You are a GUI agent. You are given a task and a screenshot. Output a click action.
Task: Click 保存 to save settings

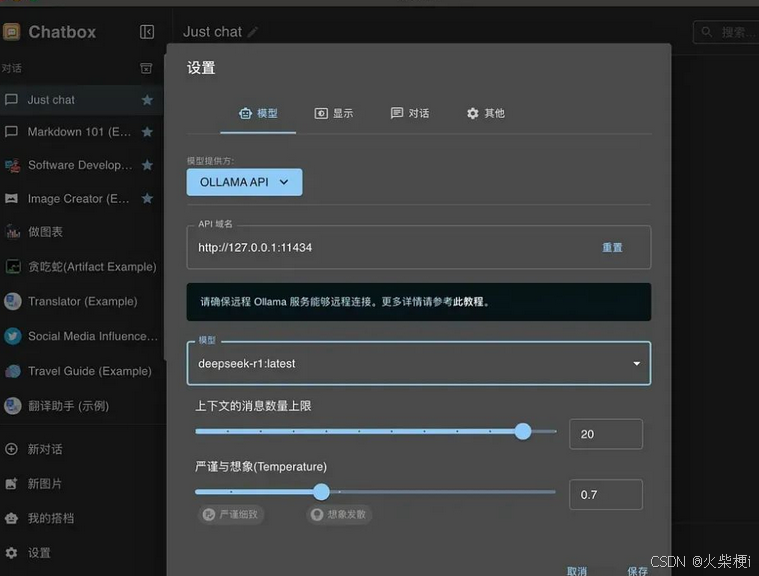(x=638, y=571)
